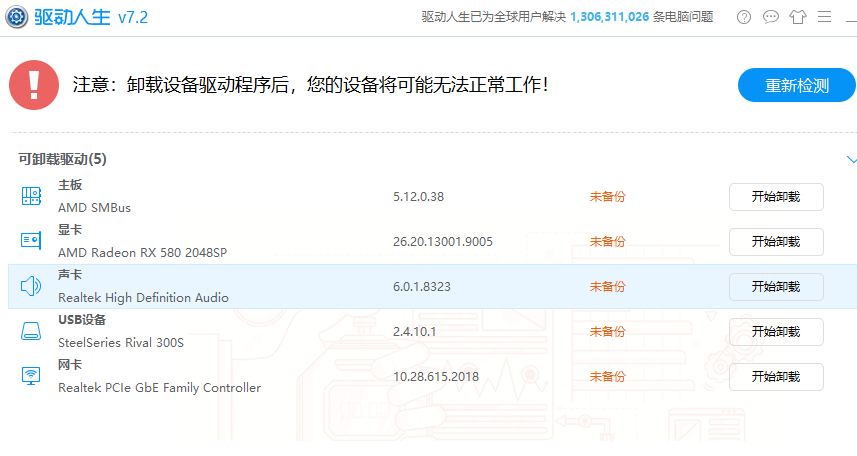Click the network card icon for Realtek PCIe
Screen dimensions: 857x456
(x=31, y=376)
